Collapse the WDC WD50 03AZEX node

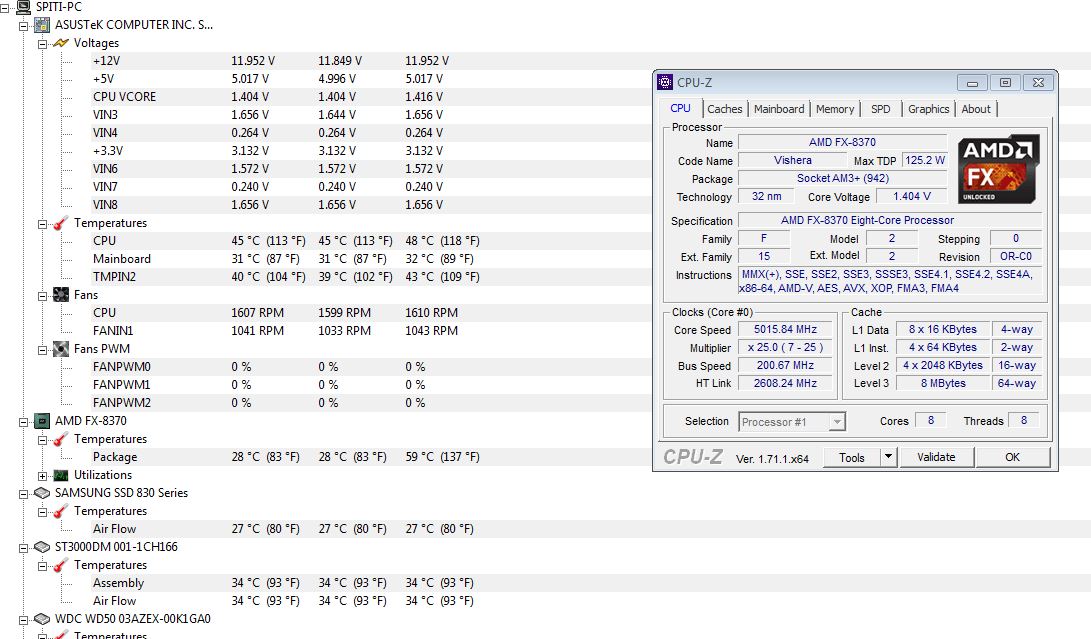tap(23, 620)
